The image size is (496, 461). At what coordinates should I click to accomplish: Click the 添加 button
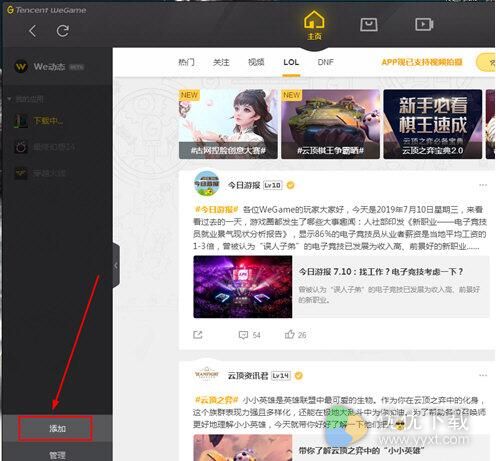coord(56,428)
